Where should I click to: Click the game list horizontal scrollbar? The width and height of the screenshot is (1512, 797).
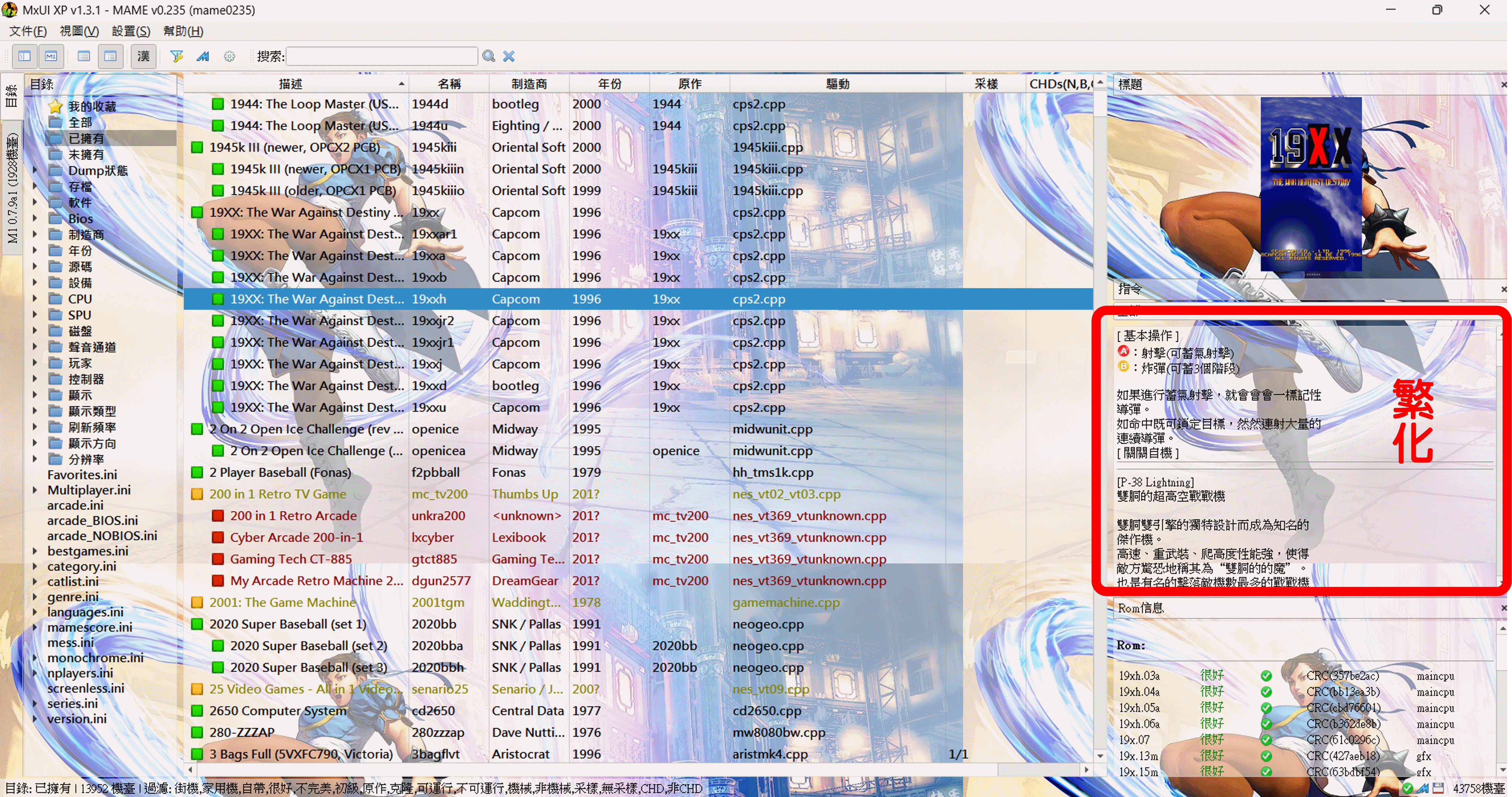pos(638,769)
